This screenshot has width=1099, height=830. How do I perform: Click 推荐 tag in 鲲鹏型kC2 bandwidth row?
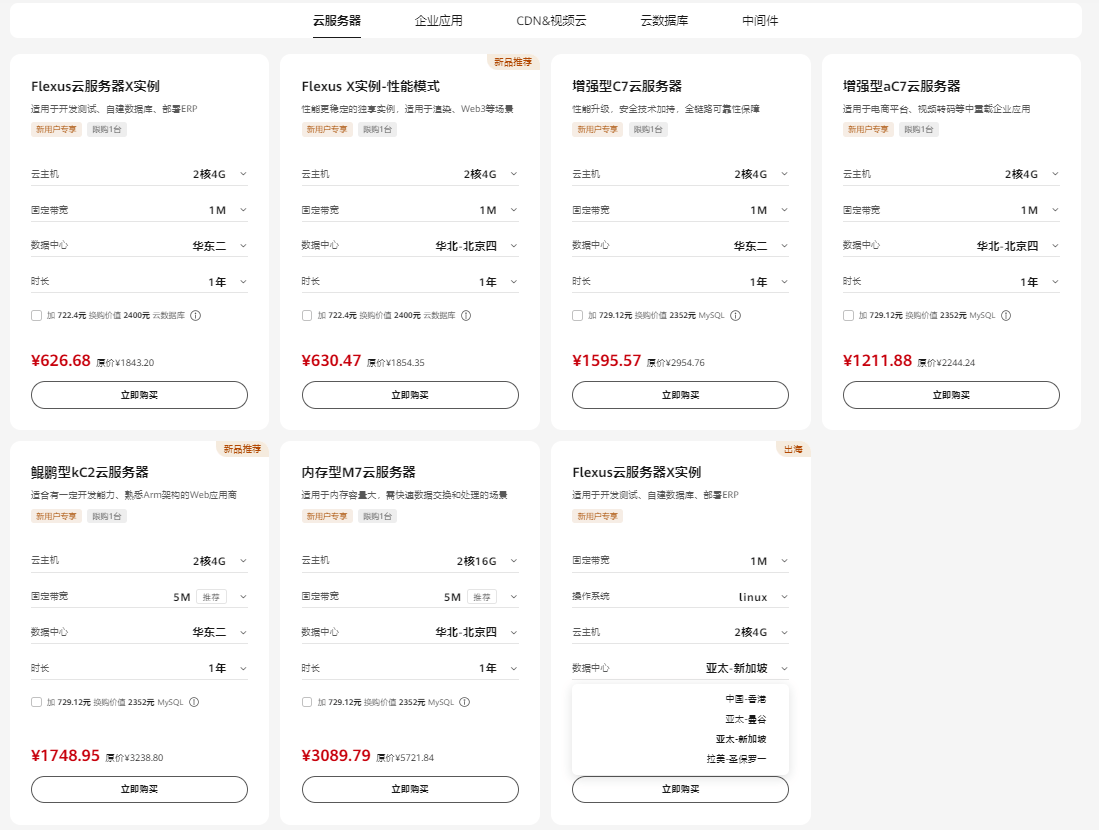point(211,597)
